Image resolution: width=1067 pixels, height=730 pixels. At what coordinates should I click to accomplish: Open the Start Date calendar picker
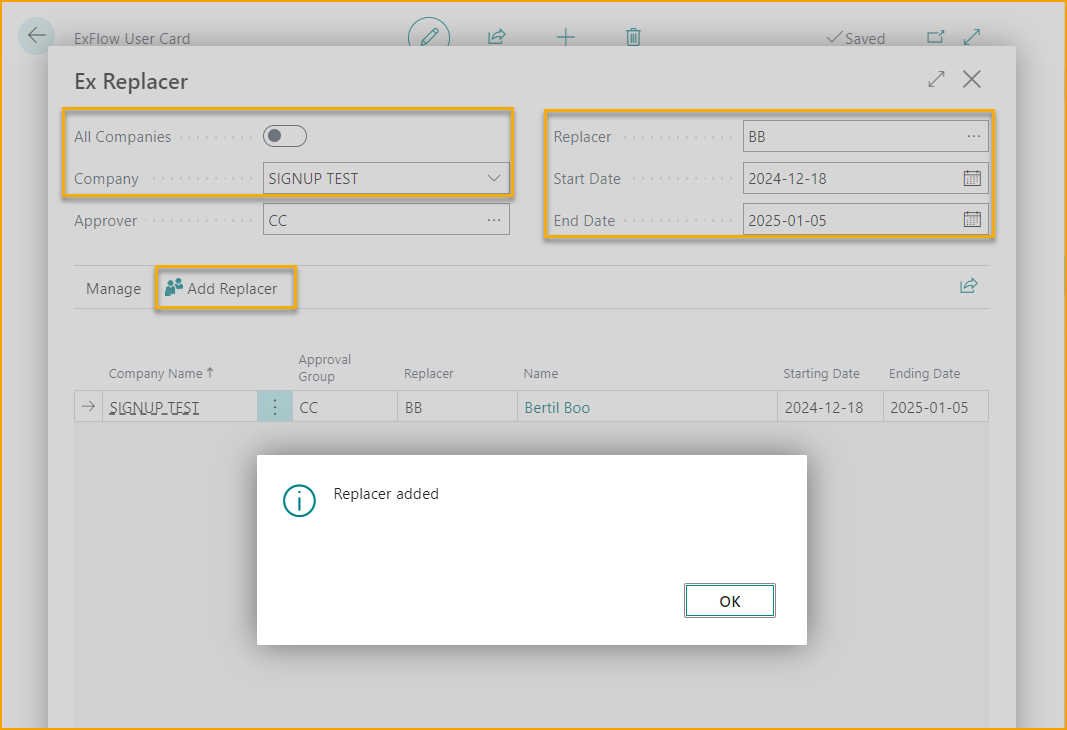pyautogui.click(x=971, y=178)
